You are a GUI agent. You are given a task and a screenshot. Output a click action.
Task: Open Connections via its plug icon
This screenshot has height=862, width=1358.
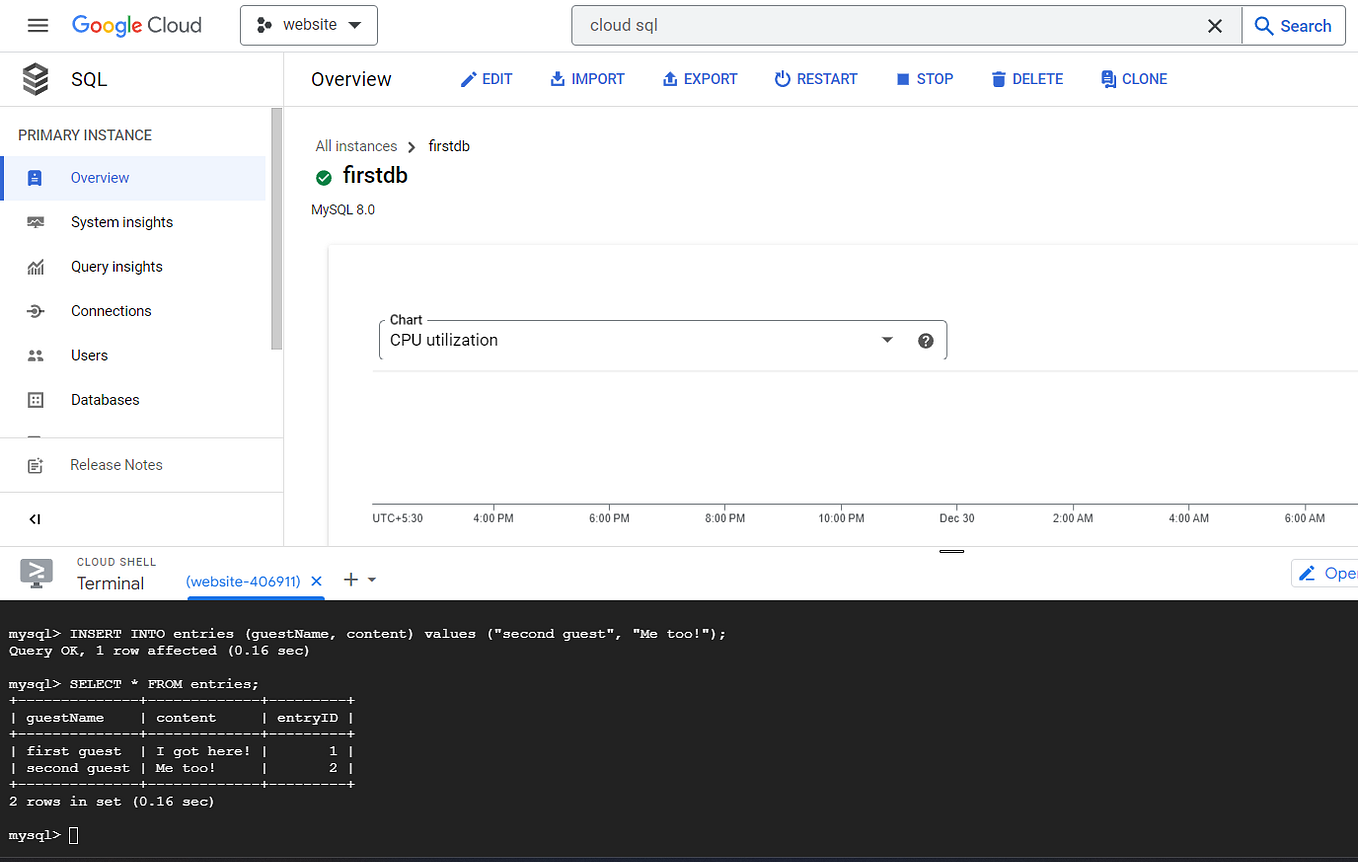click(x=37, y=310)
